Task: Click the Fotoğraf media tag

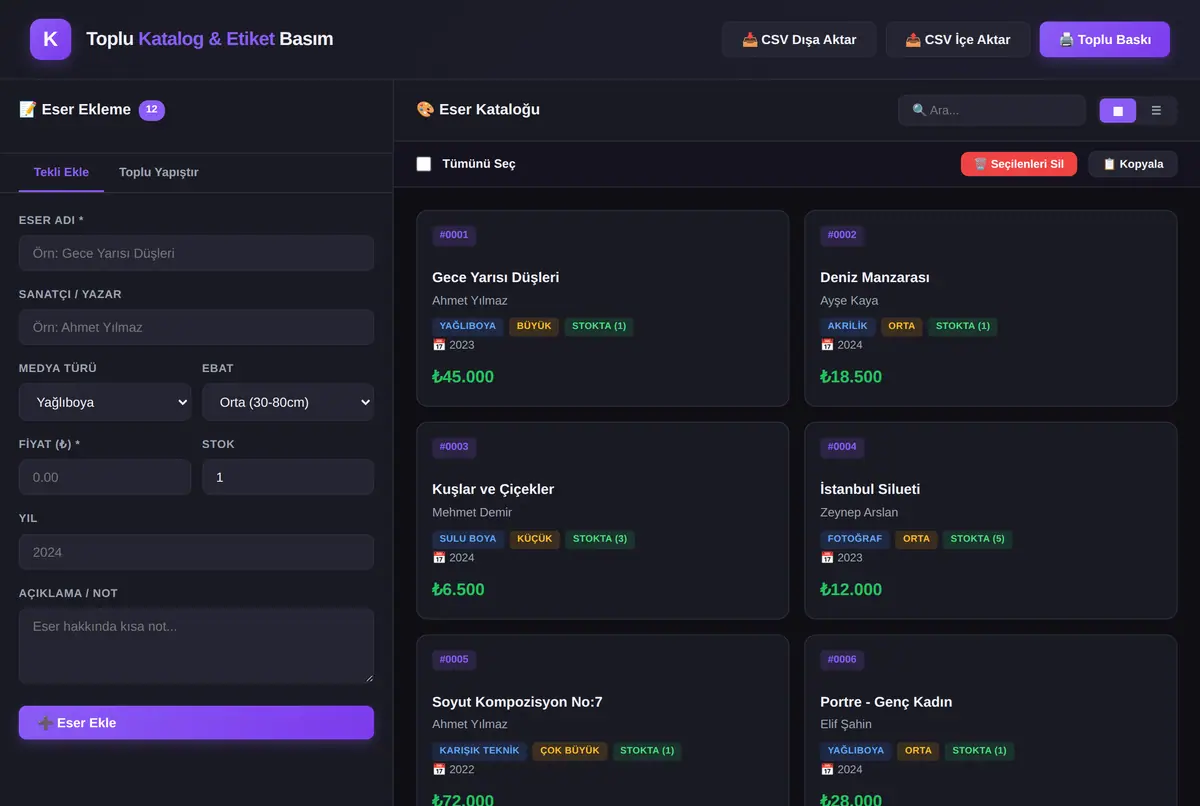Action: (855, 538)
